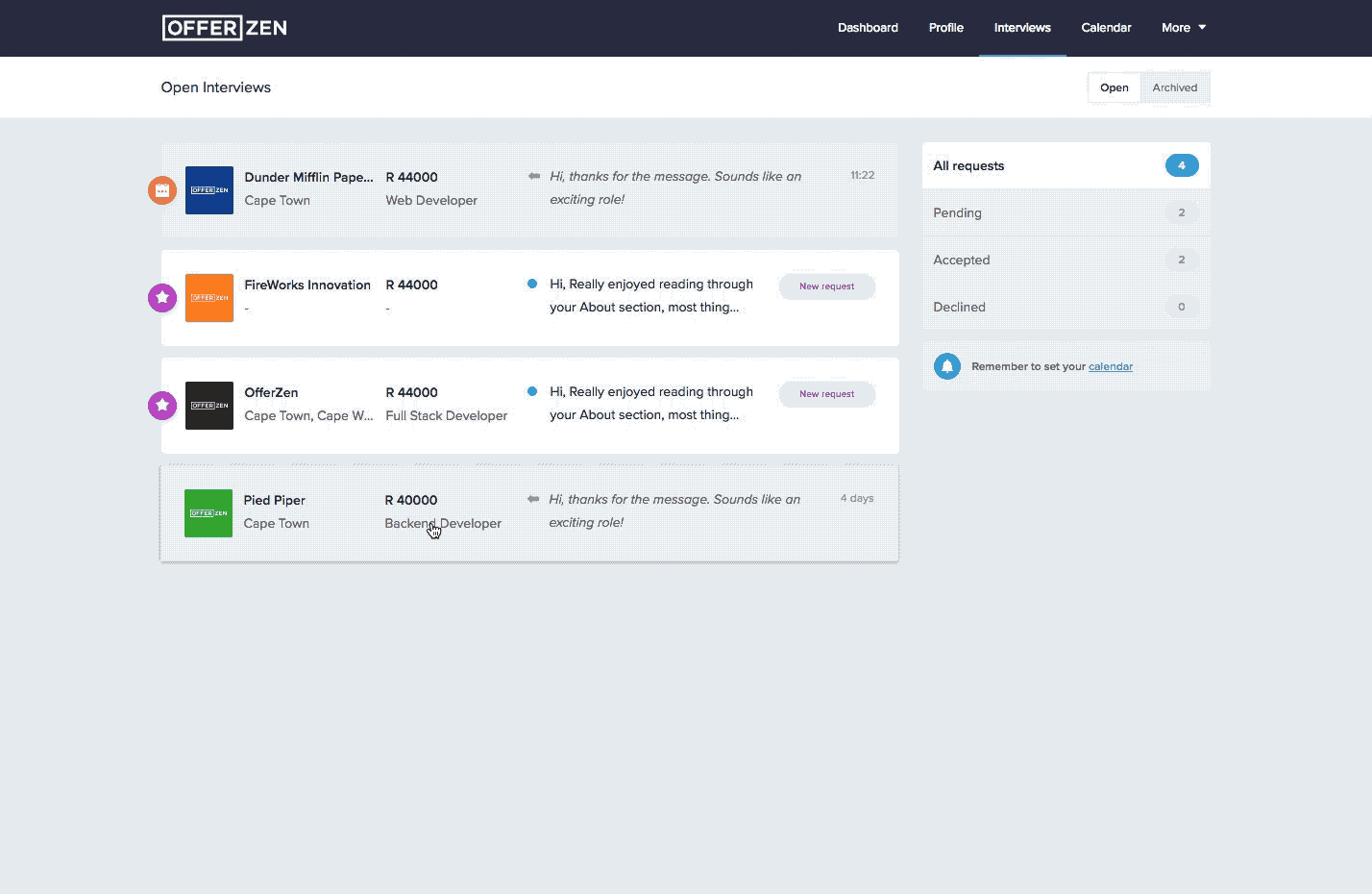The width and height of the screenshot is (1372, 894).
Task: Filter by Pending requests
Action: coord(1066,212)
